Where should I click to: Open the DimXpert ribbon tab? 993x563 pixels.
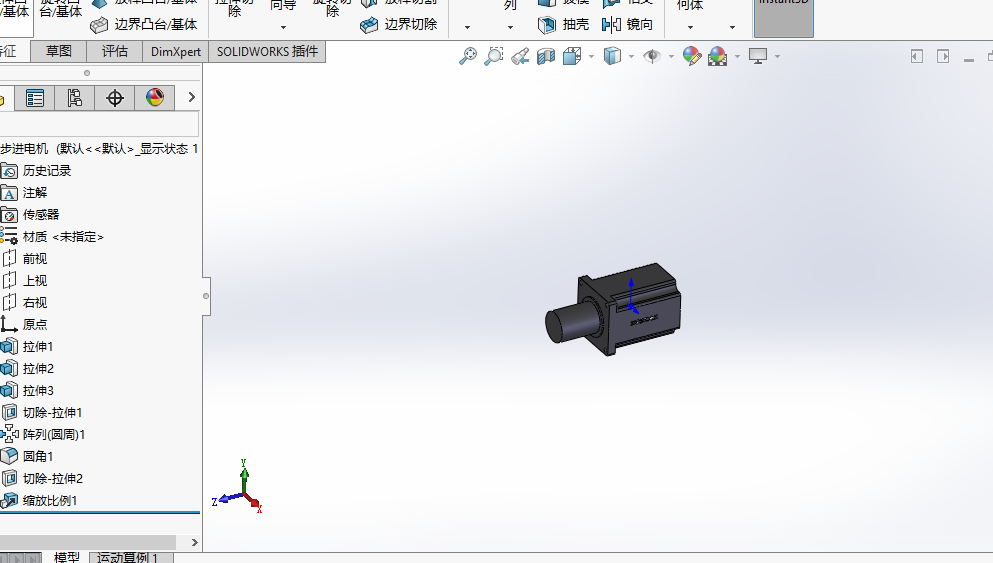coord(175,51)
